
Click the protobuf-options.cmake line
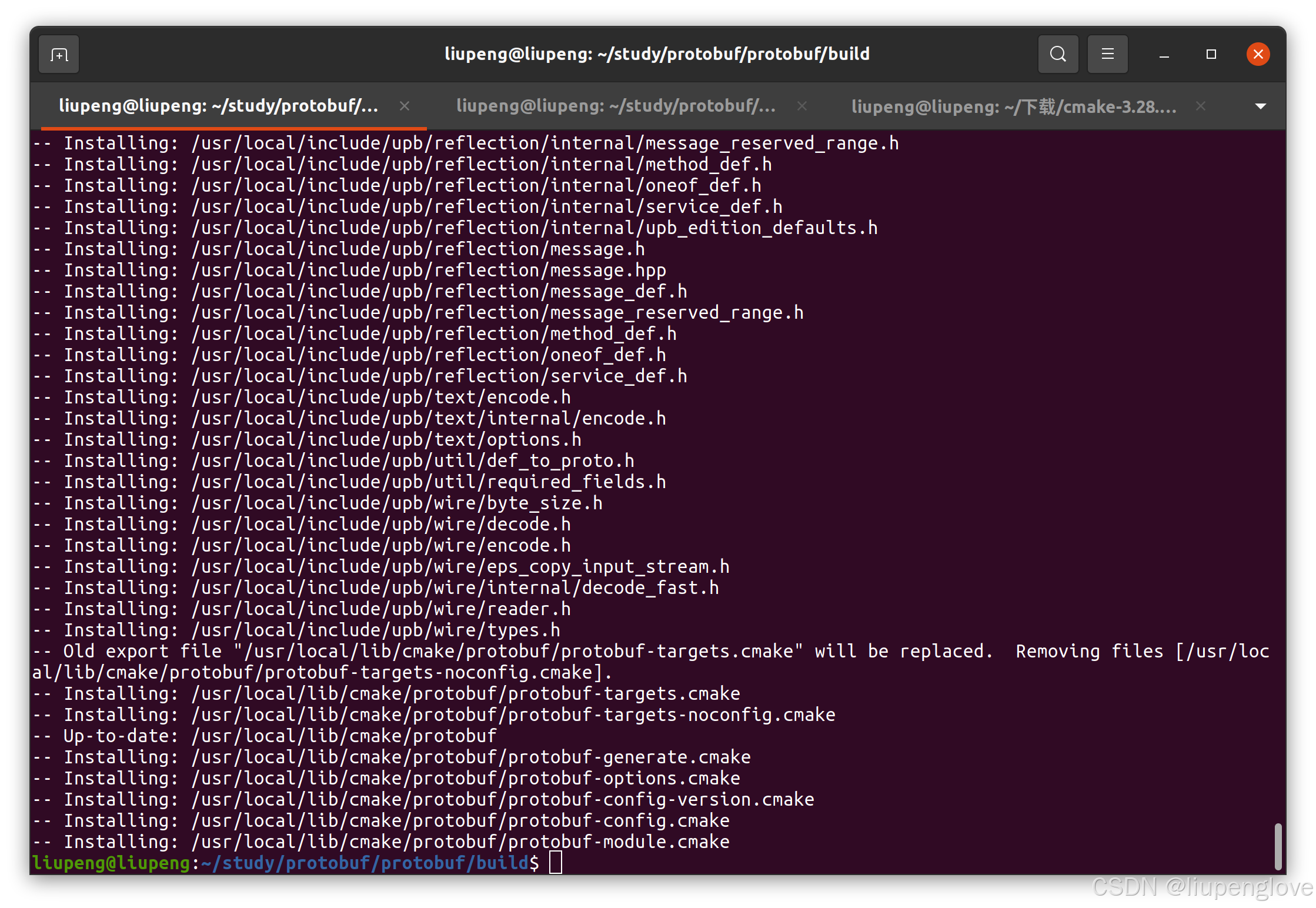(386, 778)
